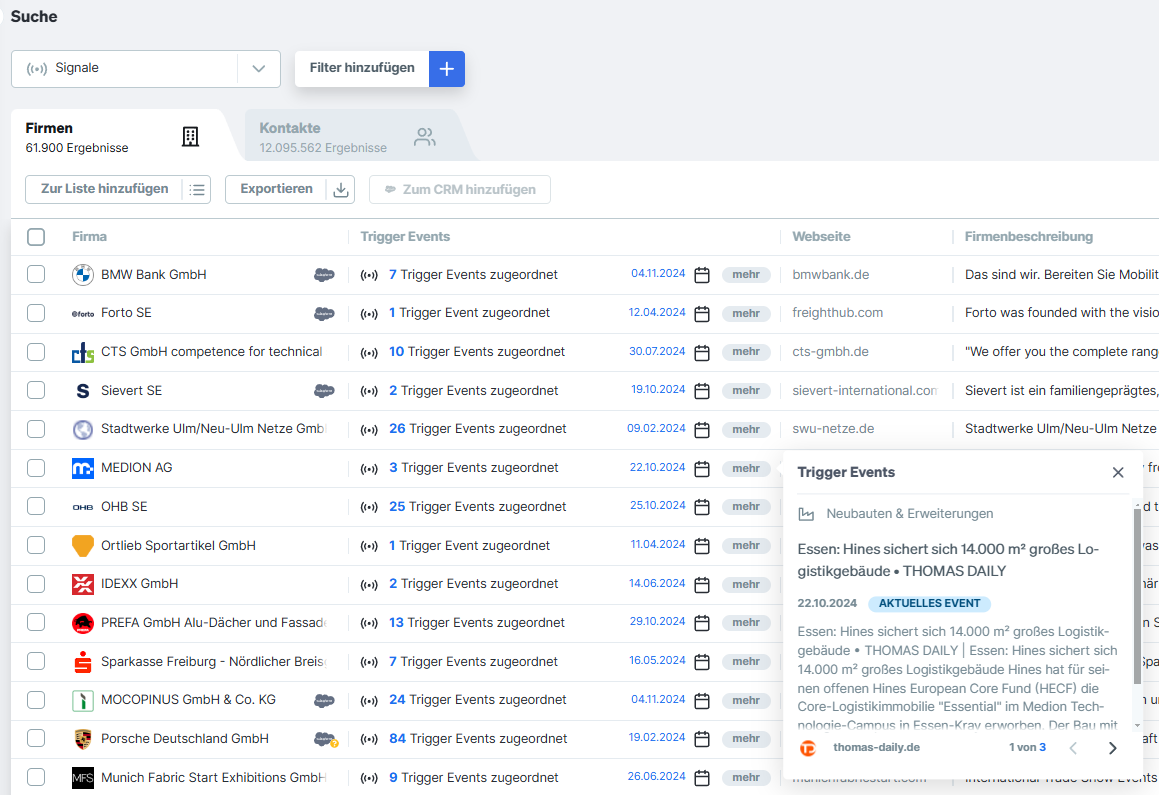Click calendar icon in Forto SE row
The image size is (1159, 795).
click(702, 313)
